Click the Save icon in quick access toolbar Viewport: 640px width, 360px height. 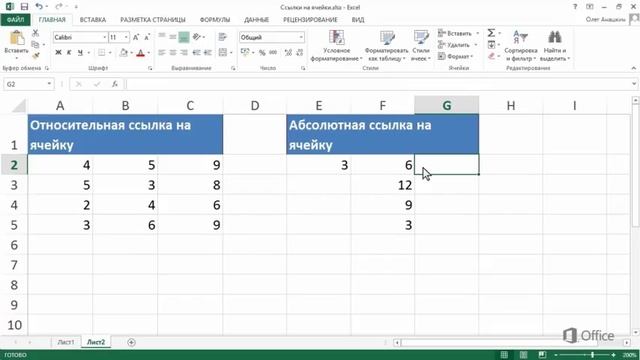point(24,7)
